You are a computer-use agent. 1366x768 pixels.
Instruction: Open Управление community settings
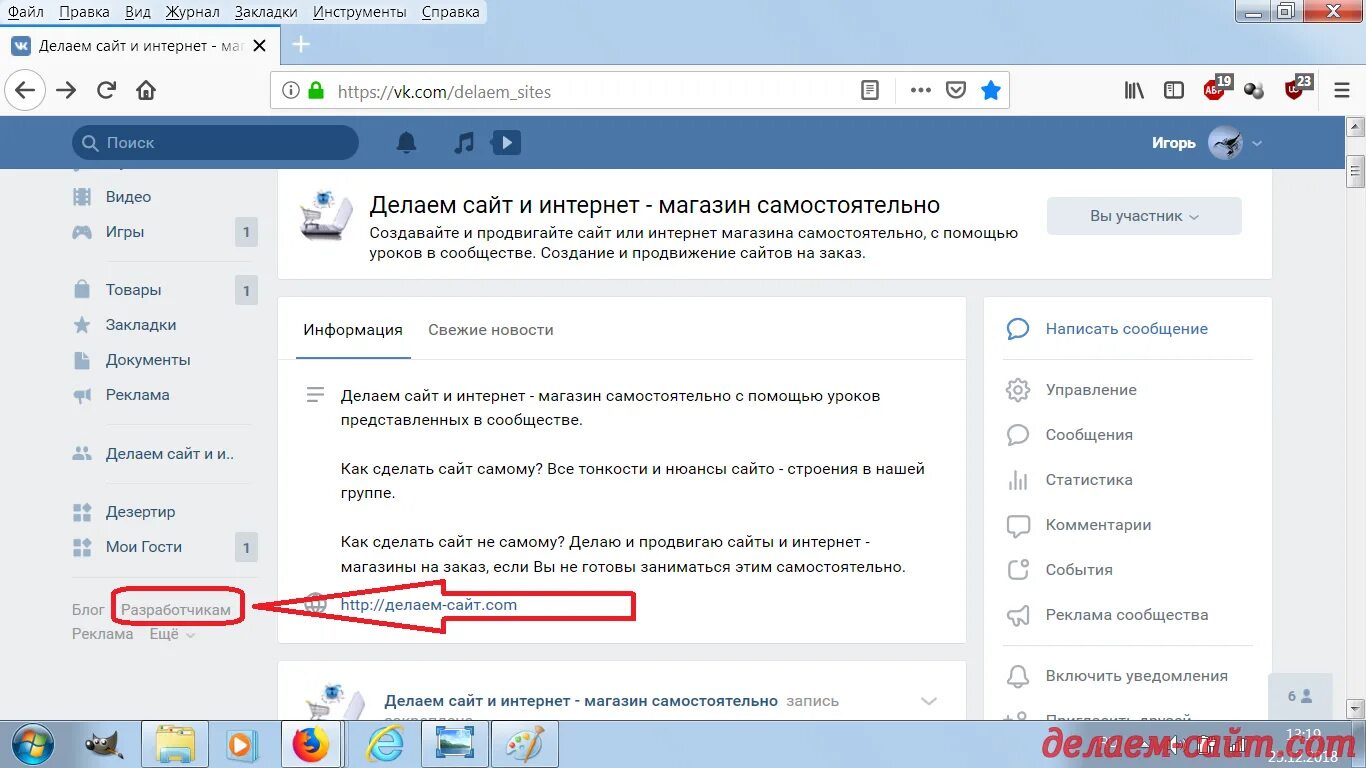[x=1091, y=390]
